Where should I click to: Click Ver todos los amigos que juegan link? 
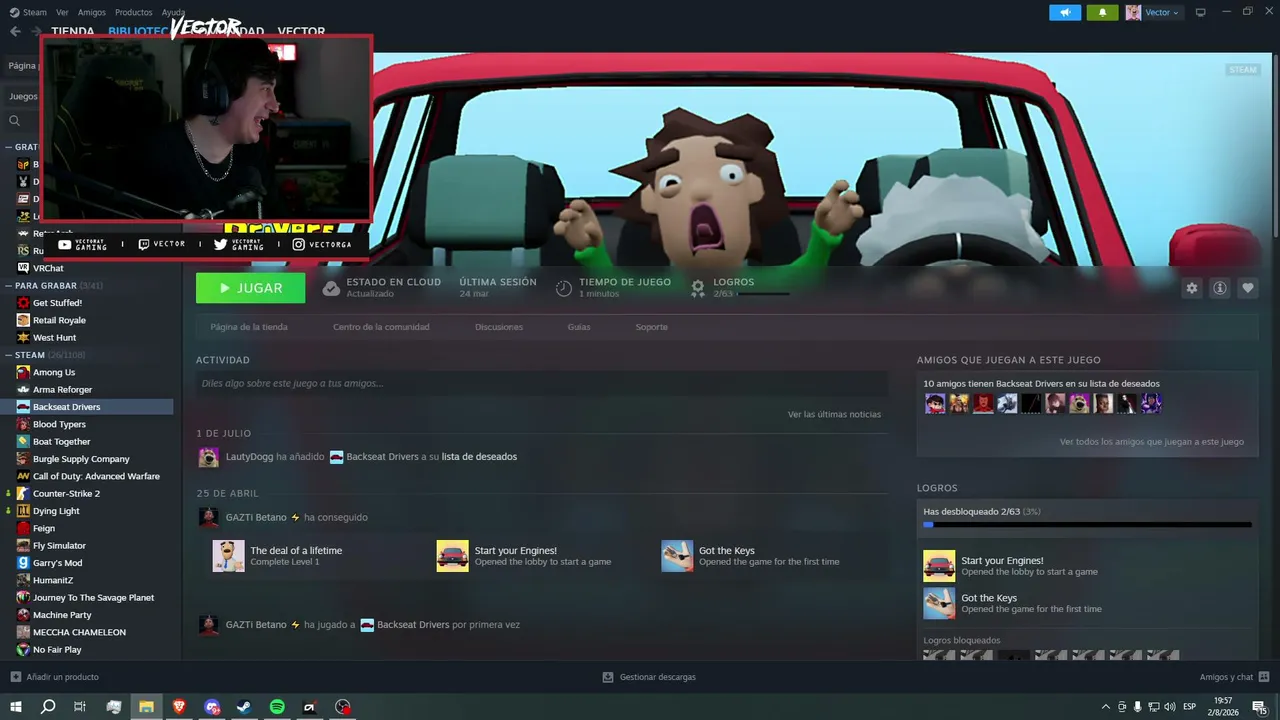point(1152,442)
